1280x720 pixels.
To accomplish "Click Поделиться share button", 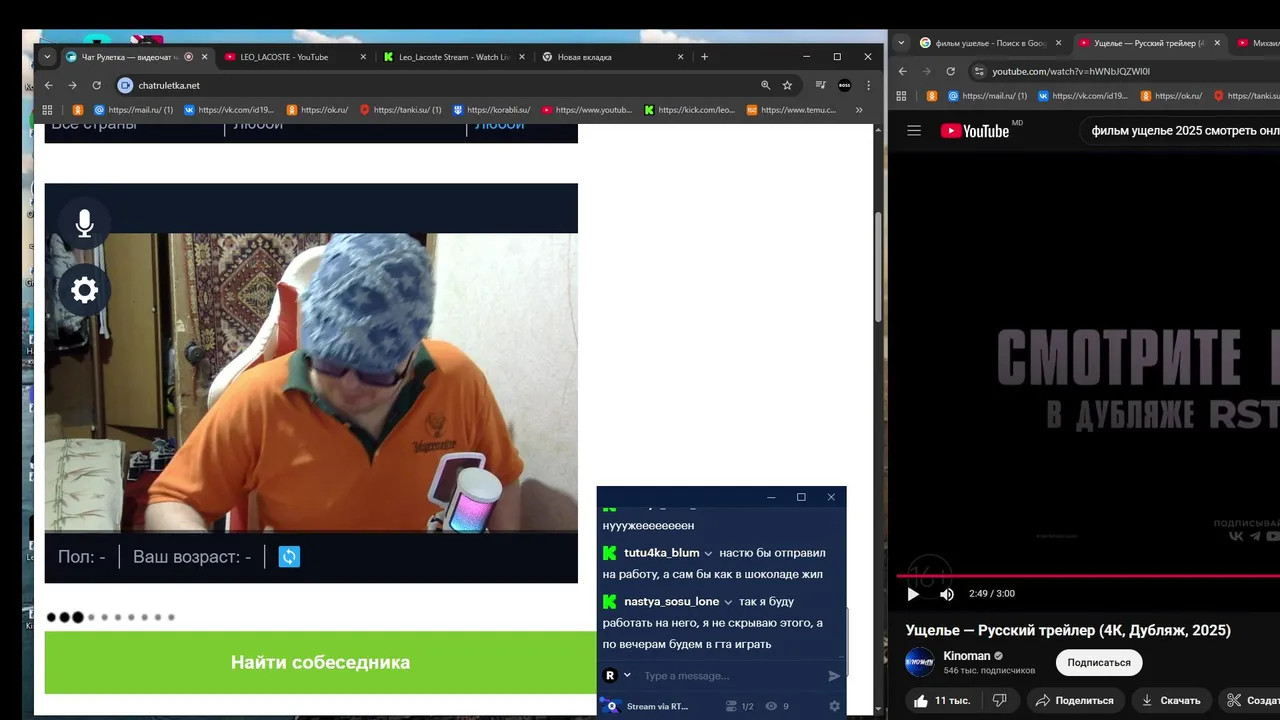I will click(x=1074, y=700).
